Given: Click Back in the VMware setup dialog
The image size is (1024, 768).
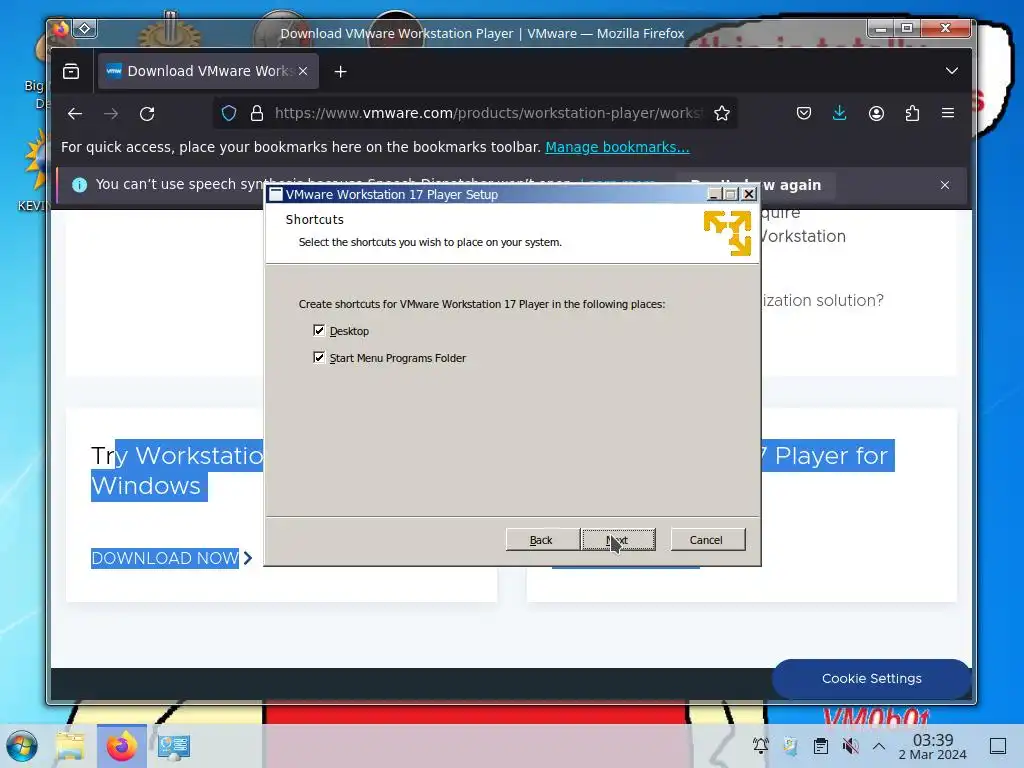Looking at the screenshot, I should [542, 540].
